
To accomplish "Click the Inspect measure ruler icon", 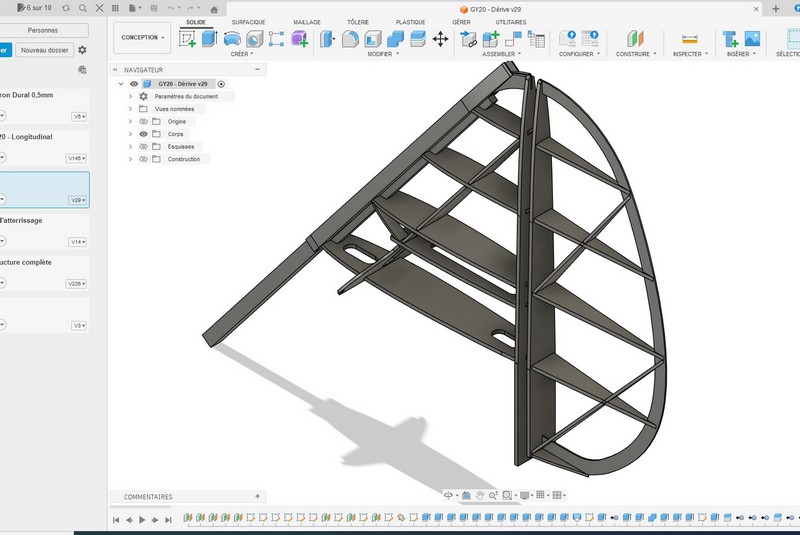I will click(689, 39).
